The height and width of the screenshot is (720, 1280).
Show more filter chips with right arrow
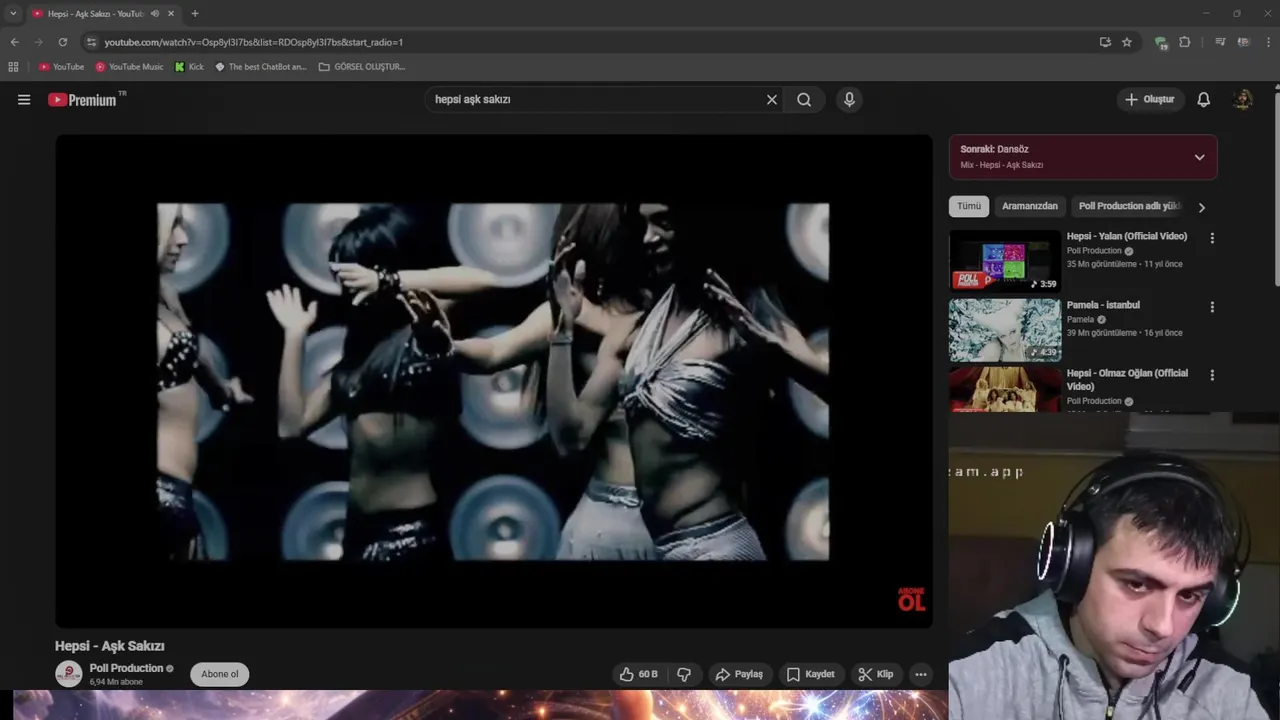[1201, 207]
